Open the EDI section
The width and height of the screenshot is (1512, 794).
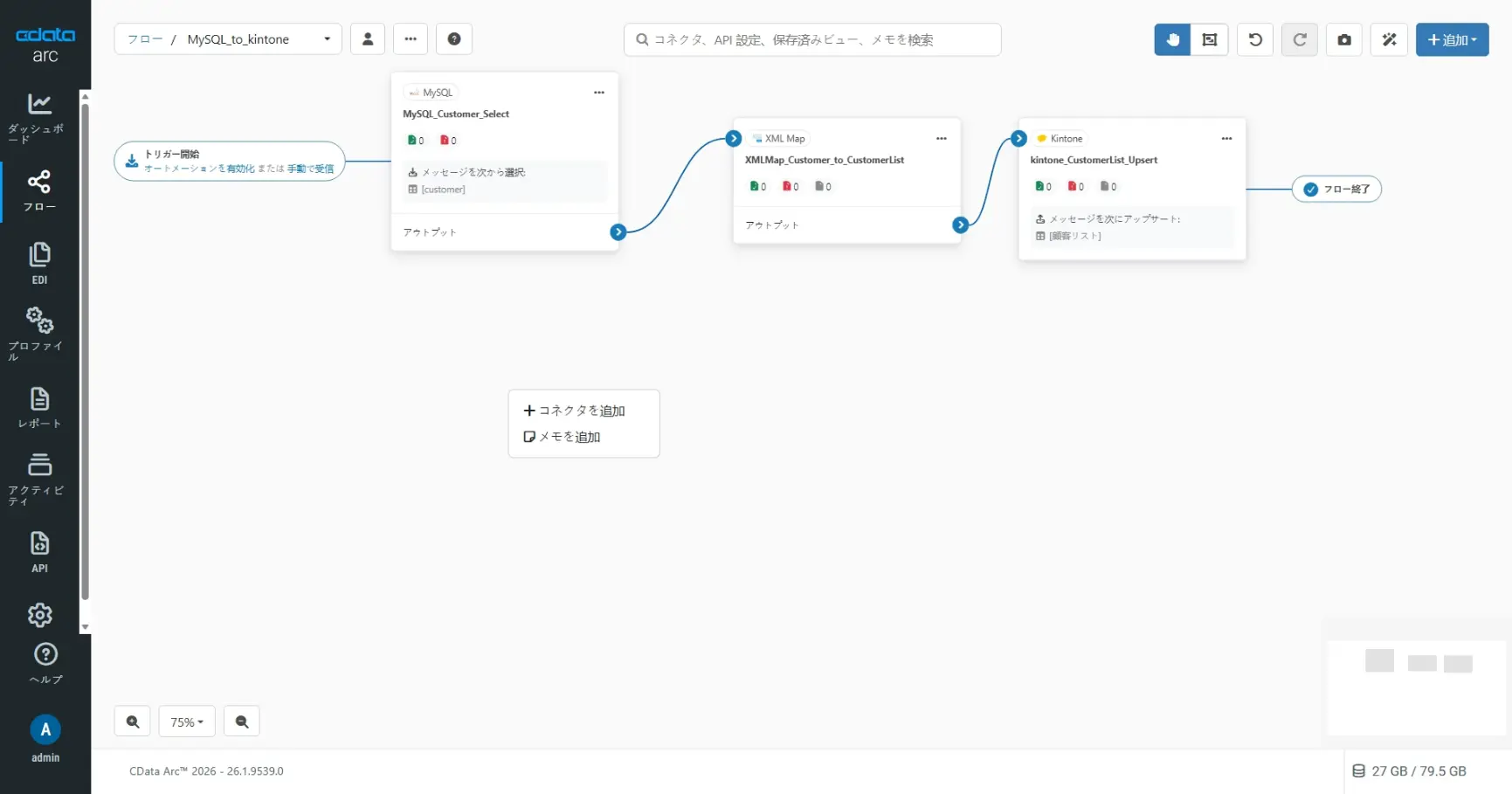(x=39, y=264)
